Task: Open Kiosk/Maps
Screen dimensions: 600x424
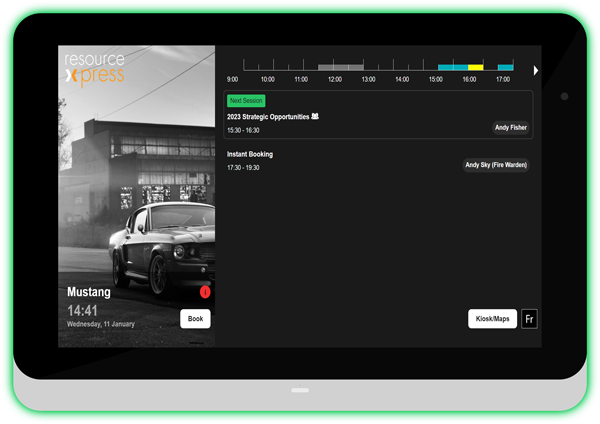Action: [x=492, y=319]
